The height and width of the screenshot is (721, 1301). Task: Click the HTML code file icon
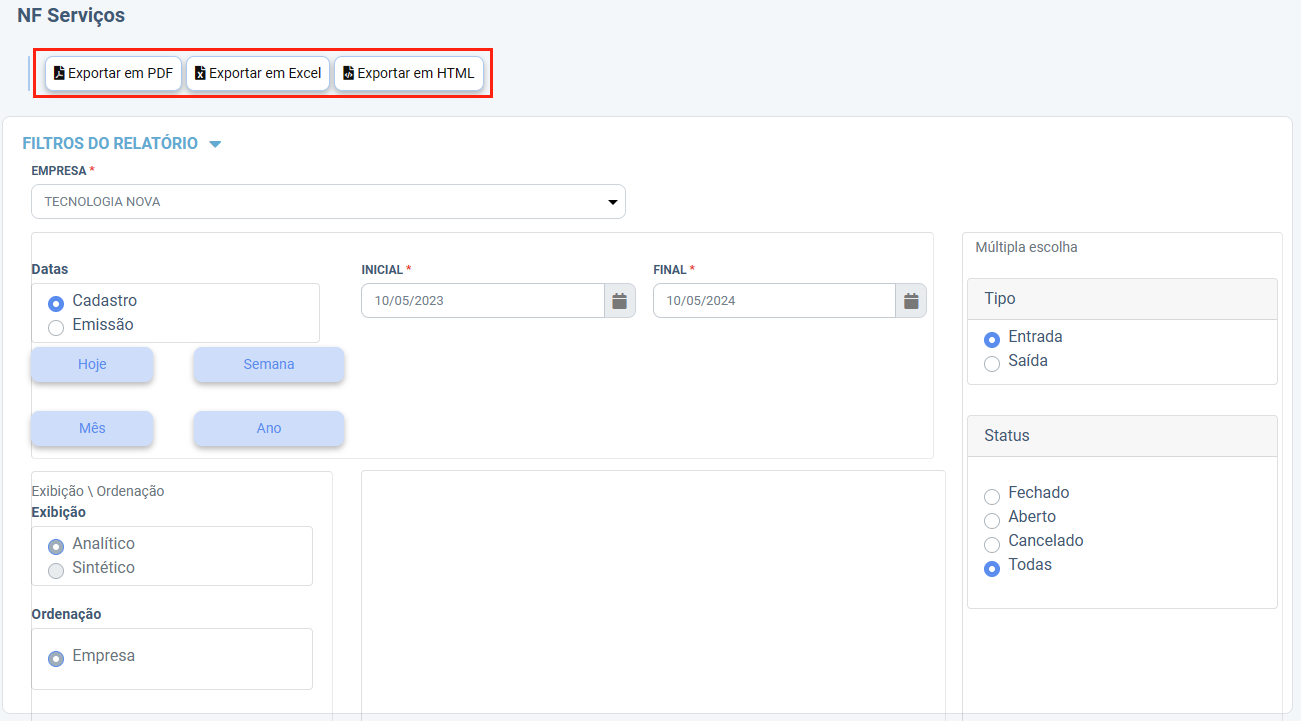pyautogui.click(x=348, y=73)
